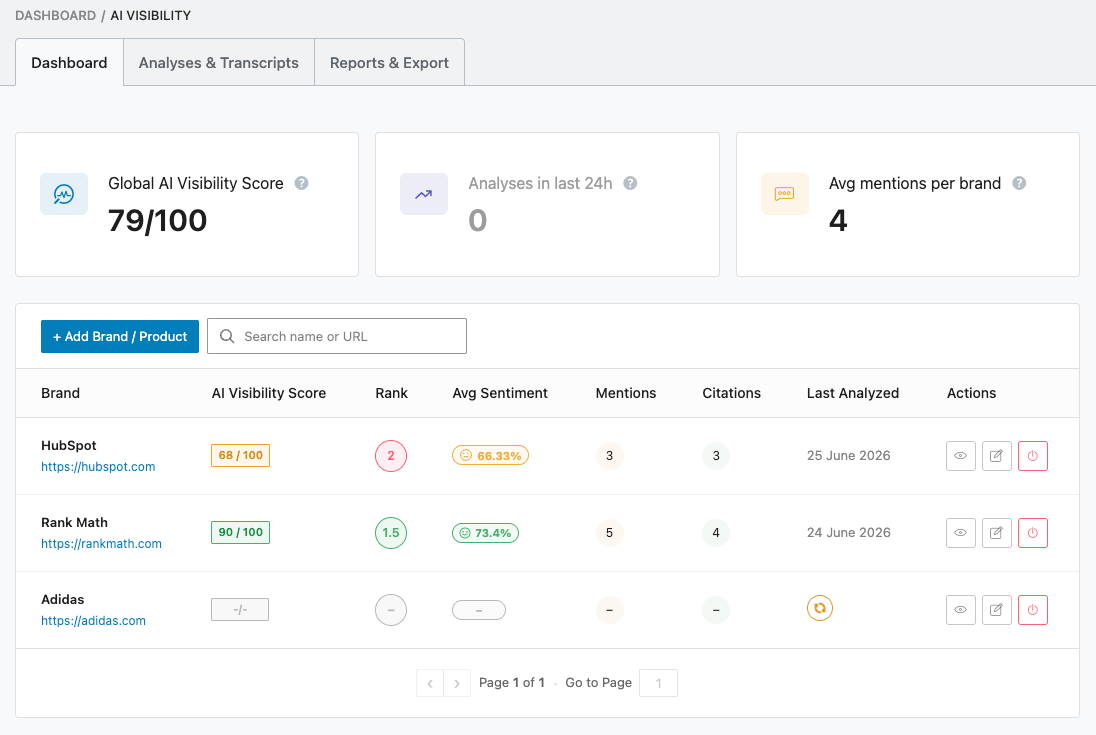Go to the next page arrow
The width and height of the screenshot is (1096, 735).
pos(456,683)
